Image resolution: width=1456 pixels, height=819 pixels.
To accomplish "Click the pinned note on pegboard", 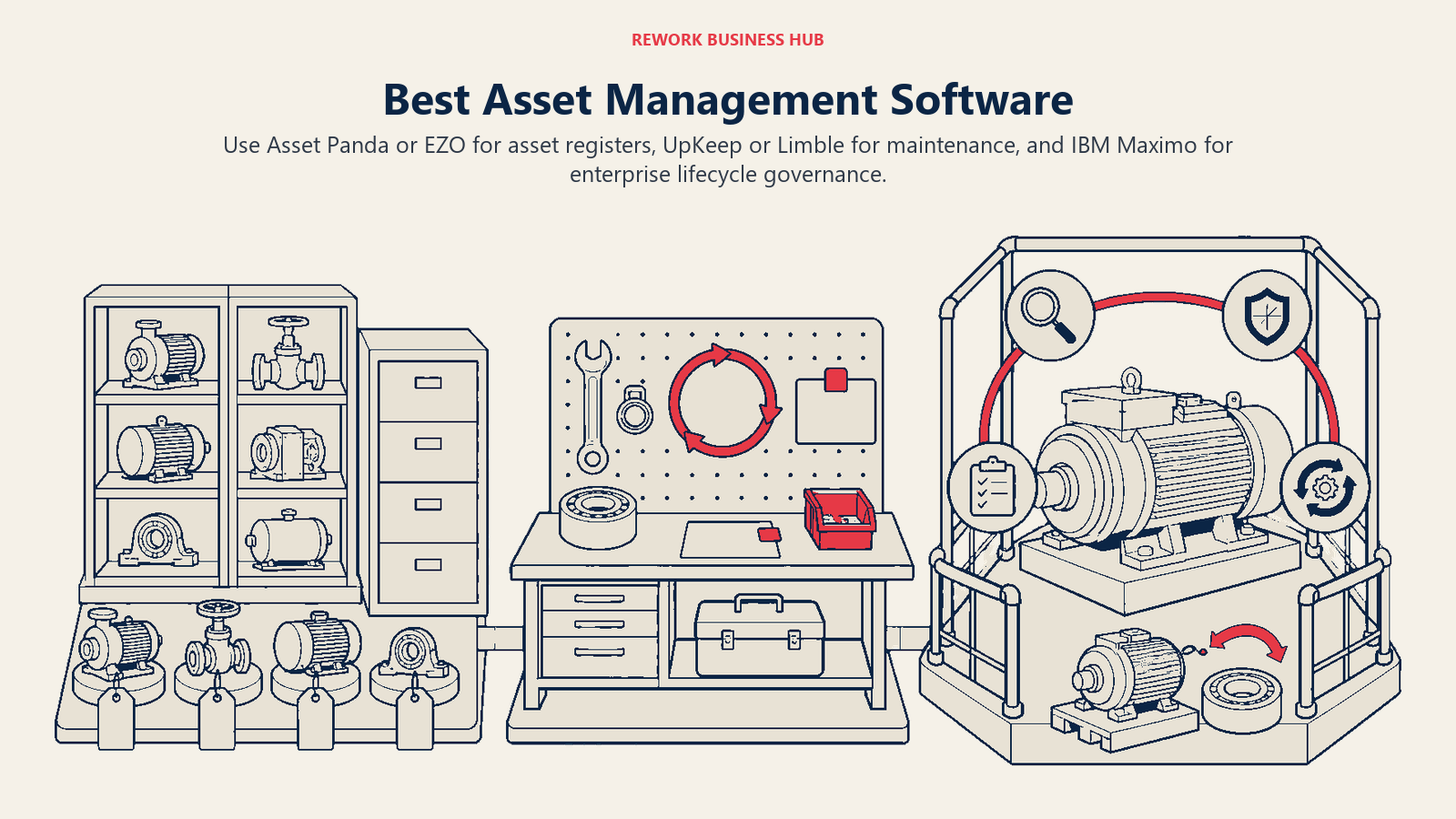I will (x=835, y=407).
